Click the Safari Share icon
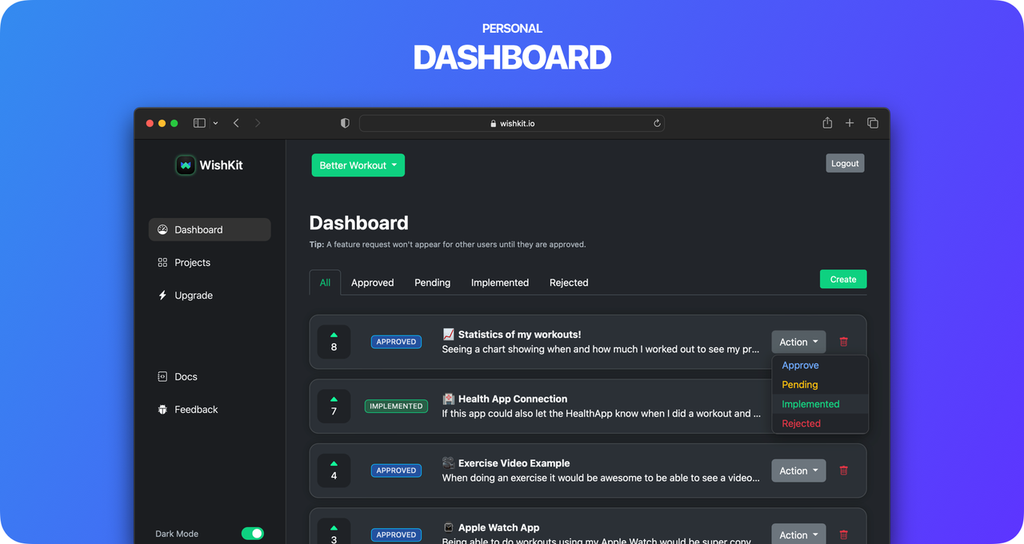Screen dimensions: 1024x544 pyautogui.click(x=827, y=123)
